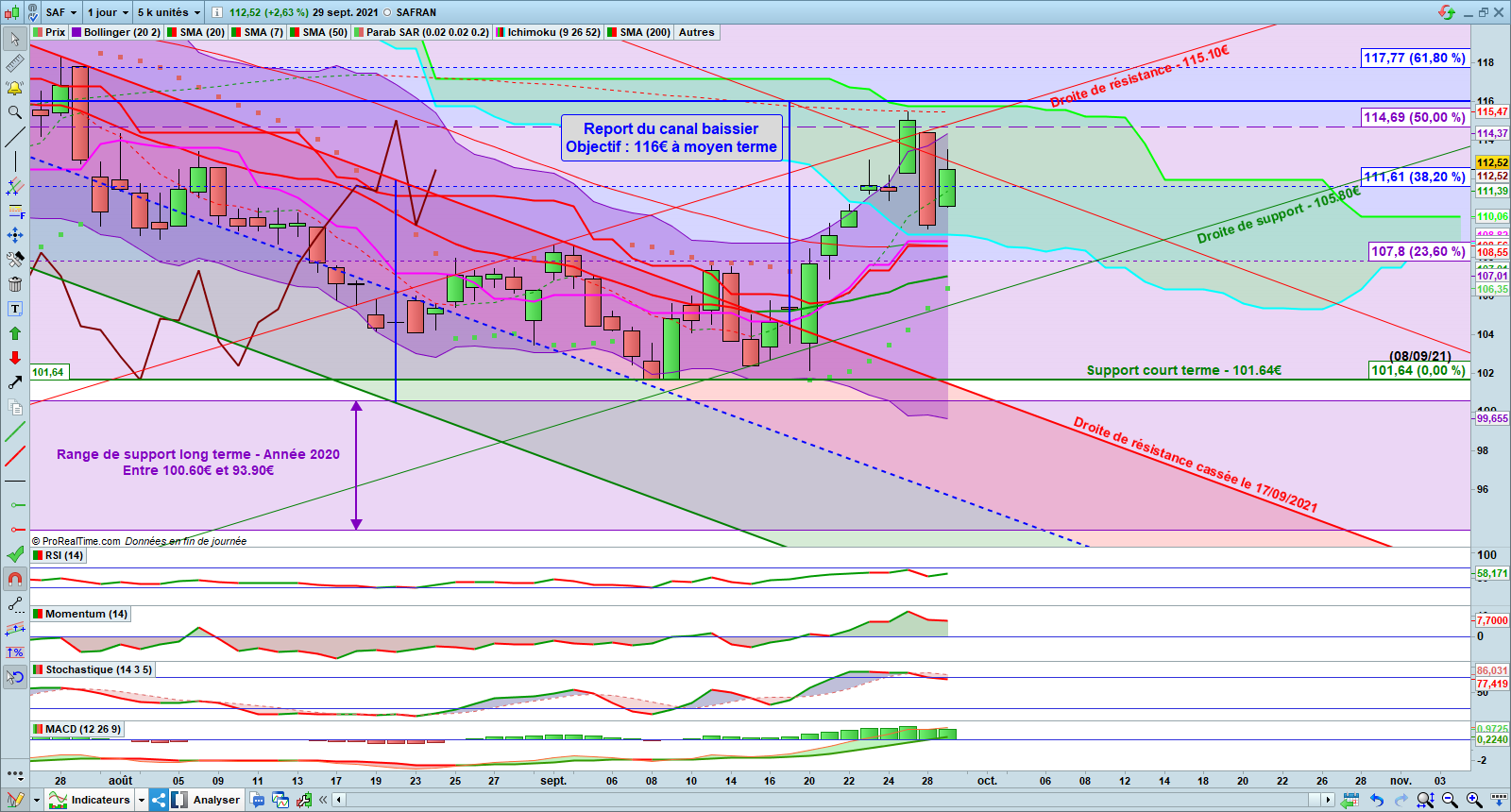
Task: Click the scrollbar right arrow
Action: click(x=1328, y=800)
